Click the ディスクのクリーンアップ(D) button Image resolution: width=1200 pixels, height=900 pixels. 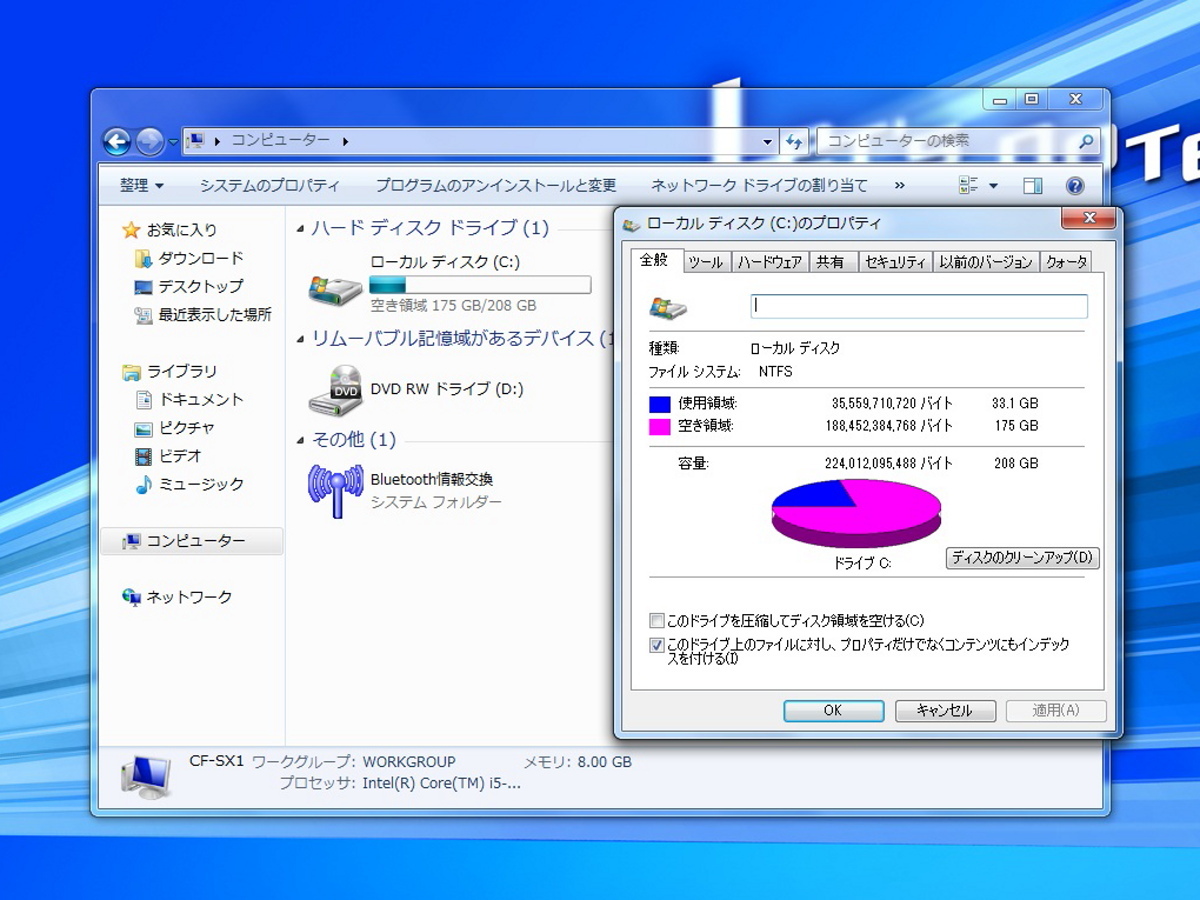1022,558
